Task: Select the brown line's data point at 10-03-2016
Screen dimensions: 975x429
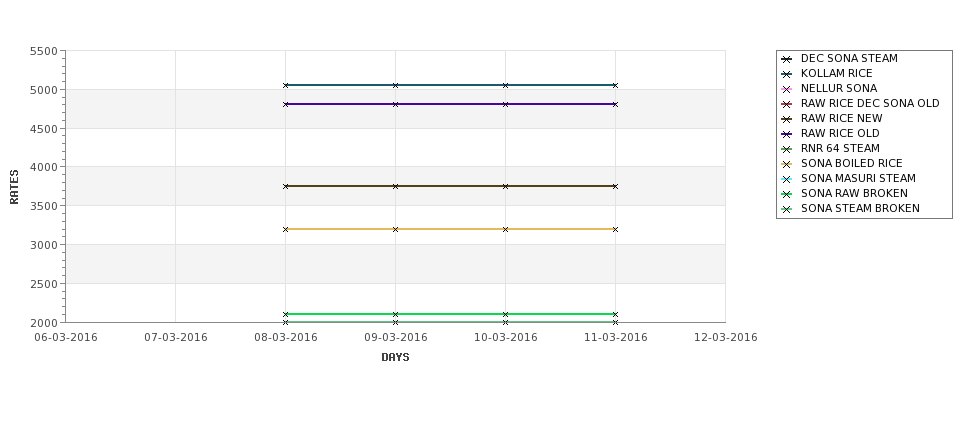Action: point(506,186)
